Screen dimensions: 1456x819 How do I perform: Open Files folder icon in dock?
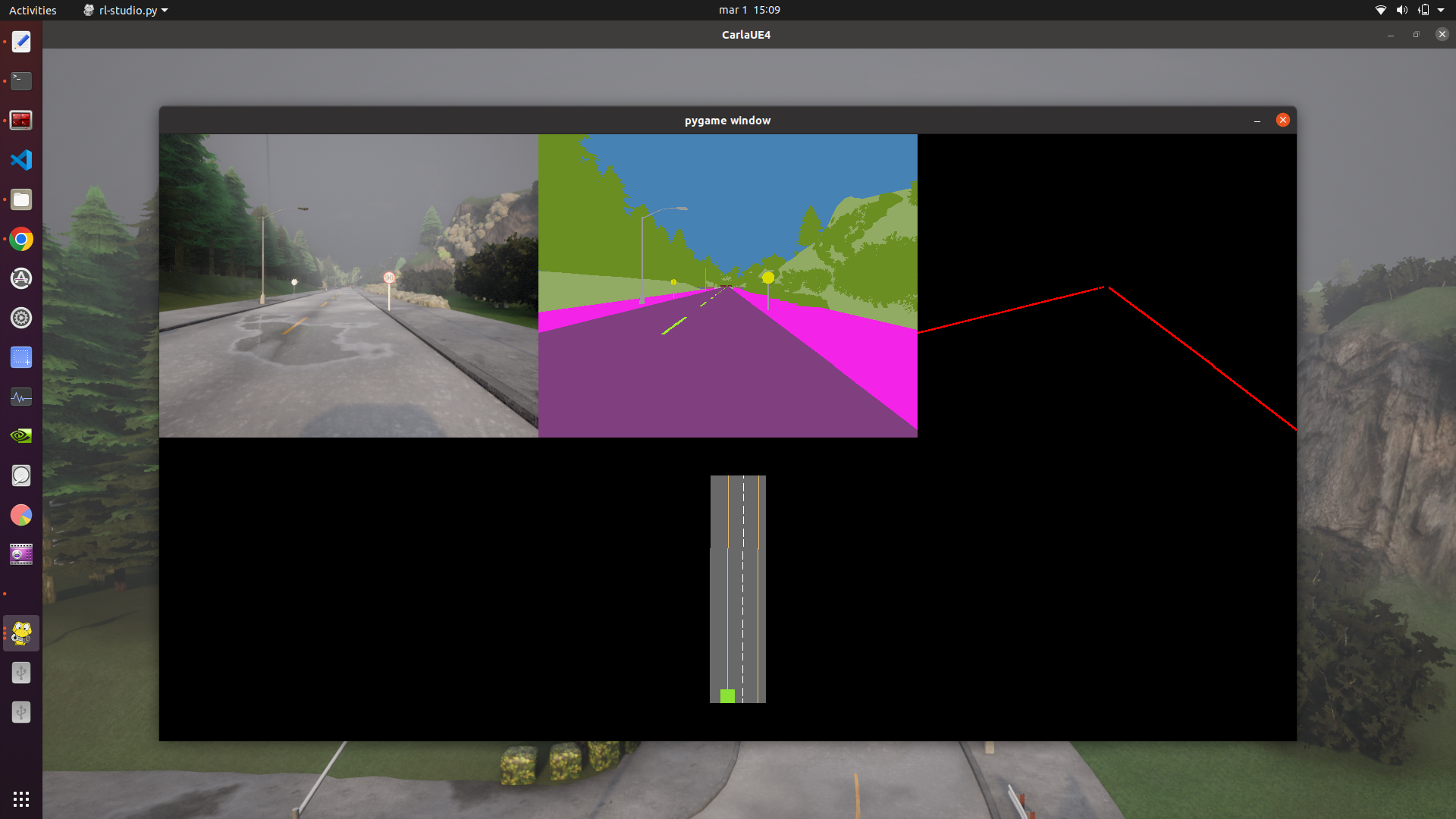(21, 199)
